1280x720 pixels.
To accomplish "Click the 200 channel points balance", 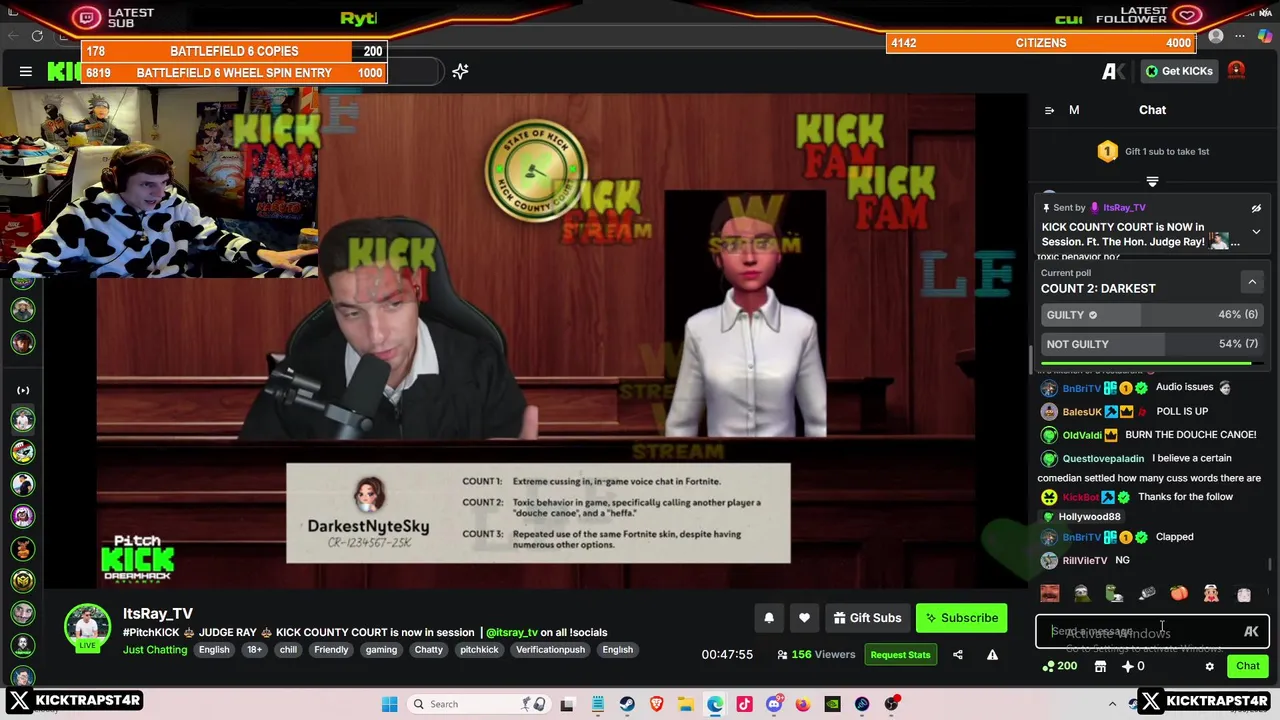I will point(1060,666).
